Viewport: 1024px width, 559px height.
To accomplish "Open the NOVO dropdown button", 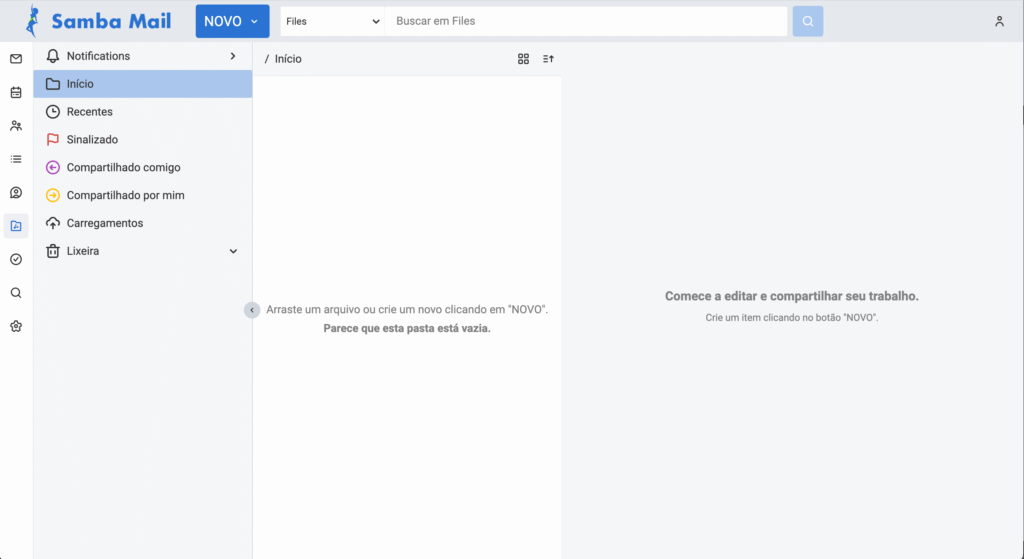I will 232,21.
